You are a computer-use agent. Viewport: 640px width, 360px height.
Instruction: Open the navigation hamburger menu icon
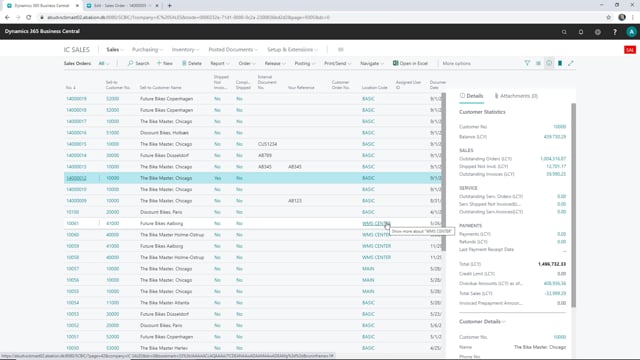click(x=341, y=49)
